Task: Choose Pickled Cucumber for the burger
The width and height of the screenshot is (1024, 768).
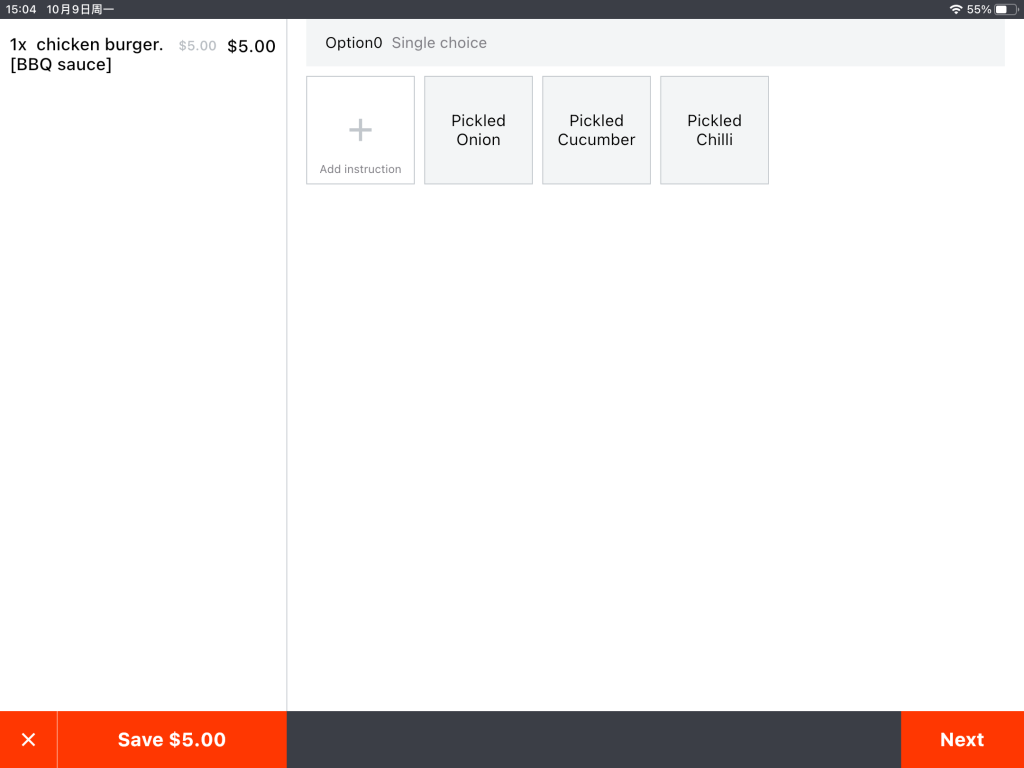Action: point(596,130)
